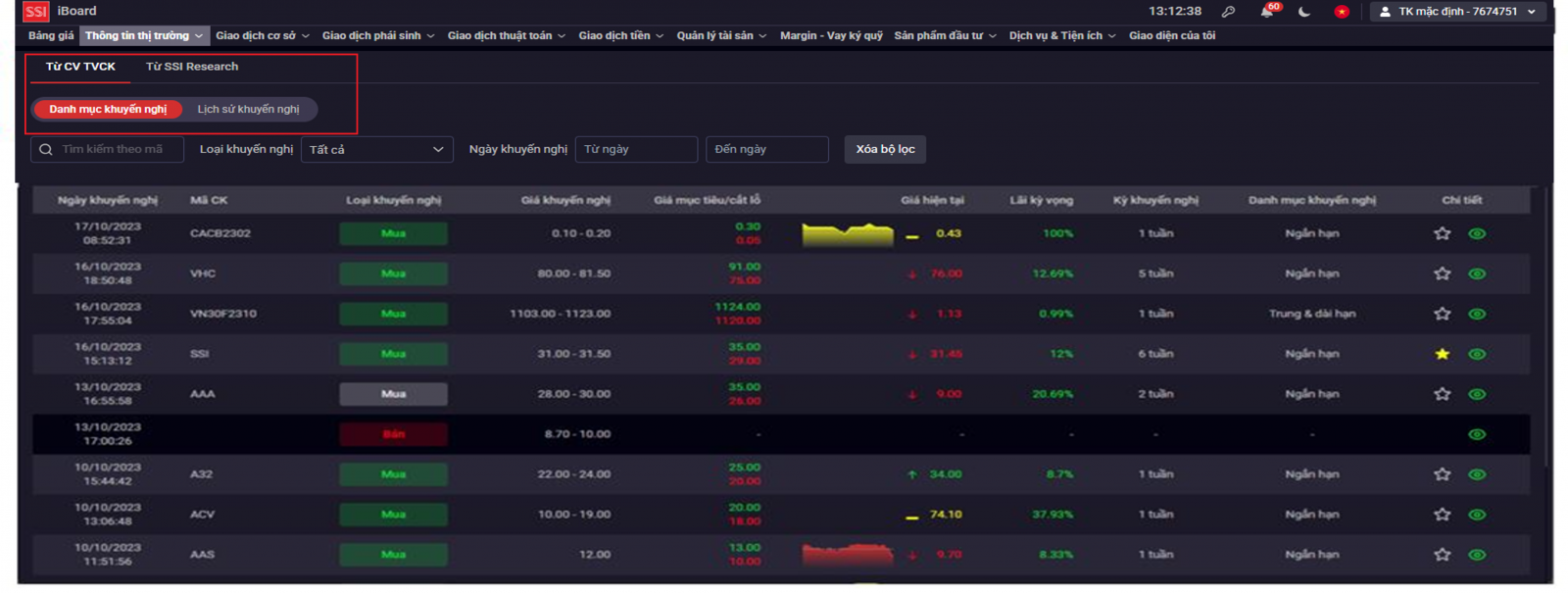
Task: Expand the TK mặc định account dropdown
Action: click(1457, 12)
